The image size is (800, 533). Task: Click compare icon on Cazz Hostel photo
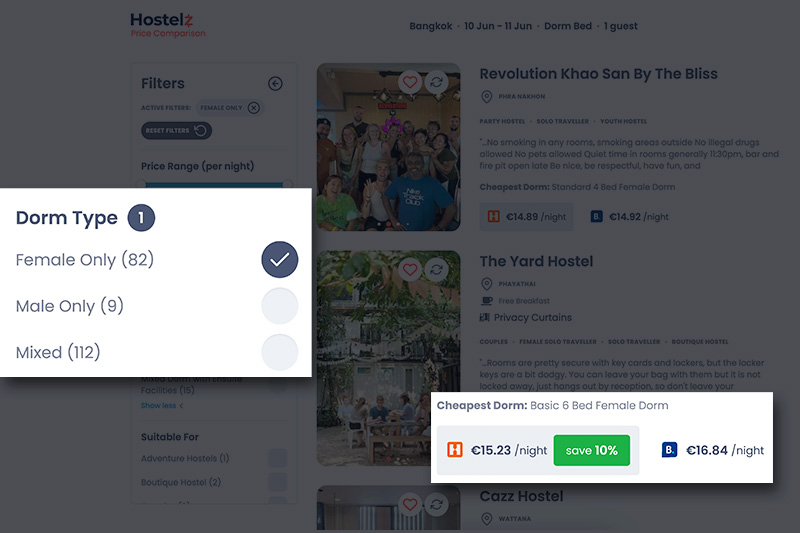click(436, 504)
